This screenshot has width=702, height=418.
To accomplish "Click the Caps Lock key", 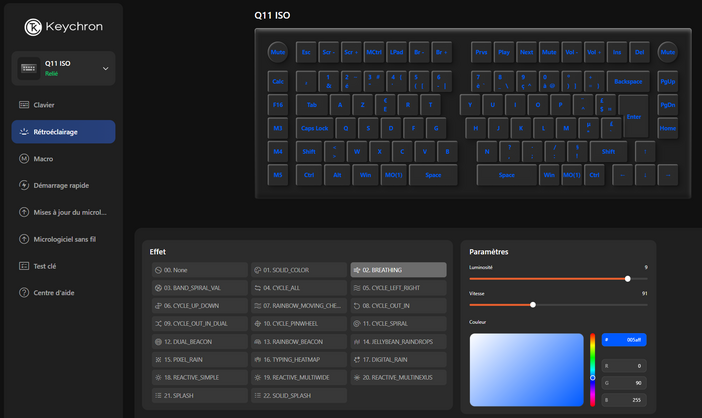I will 315,128.
